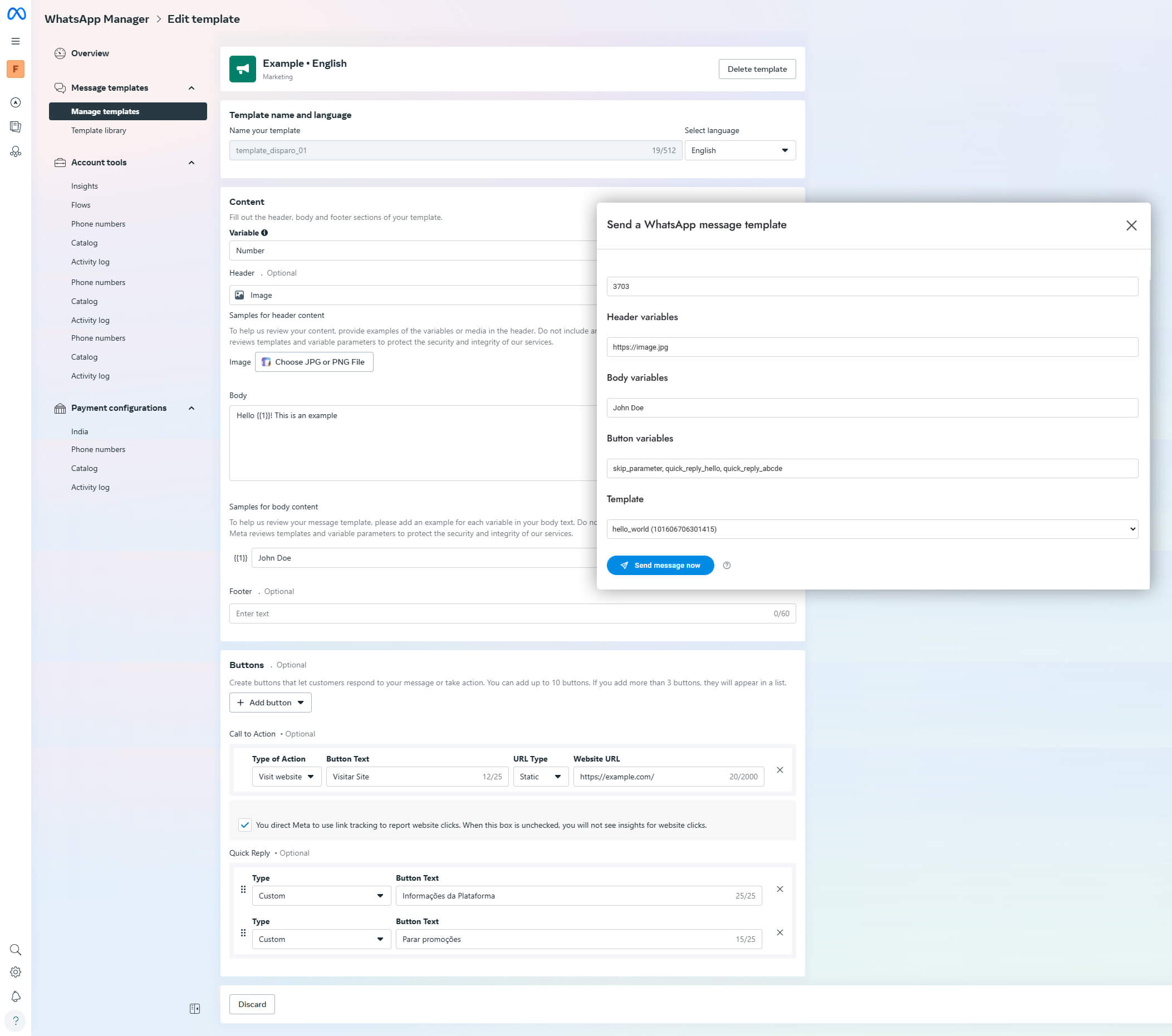Image resolution: width=1172 pixels, height=1036 pixels.
Task: Open the Select language dropdown
Action: (x=739, y=150)
